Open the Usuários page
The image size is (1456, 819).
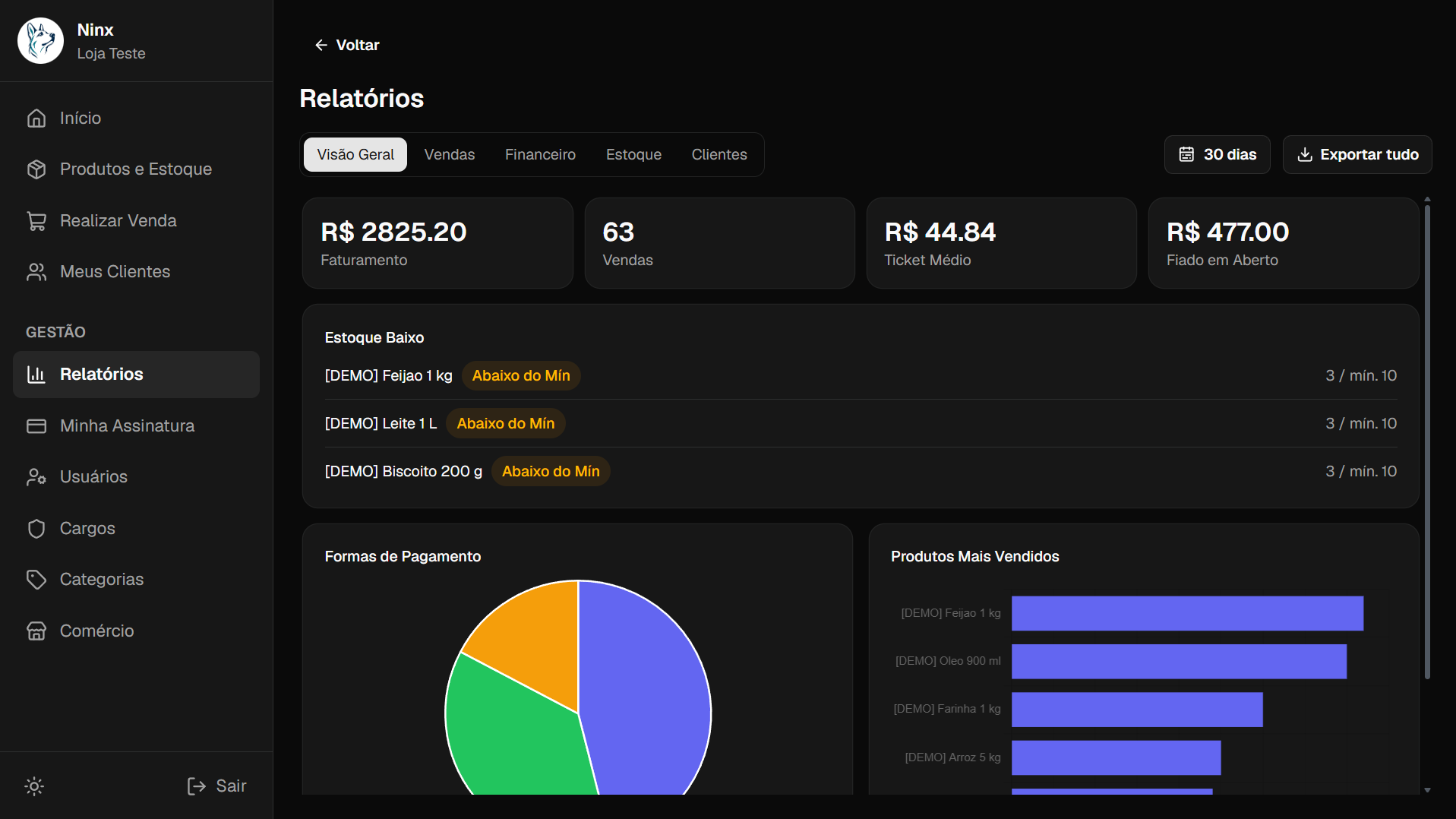tap(136, 477)
